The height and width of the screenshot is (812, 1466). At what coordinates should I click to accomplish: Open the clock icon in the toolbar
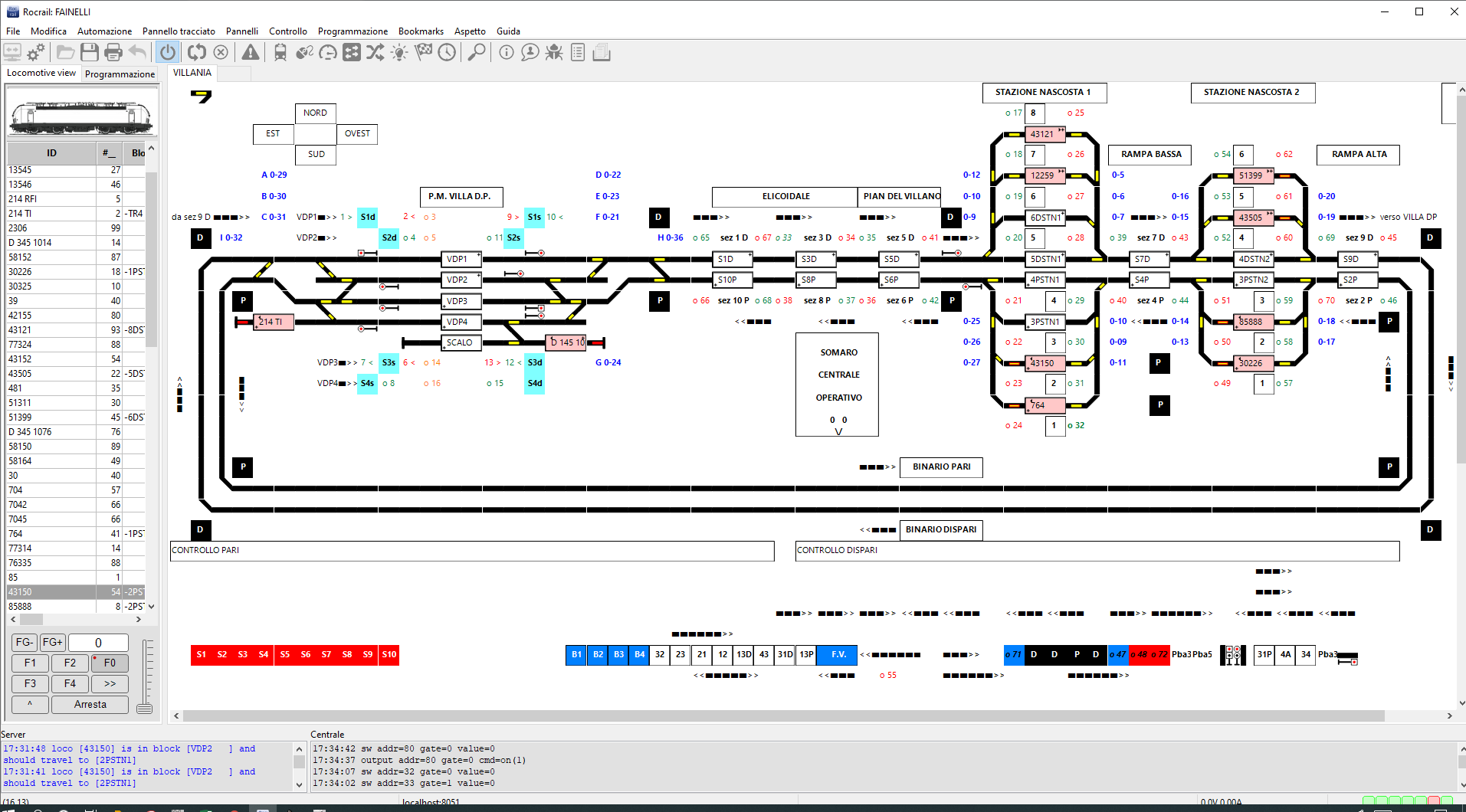point(447,52)
